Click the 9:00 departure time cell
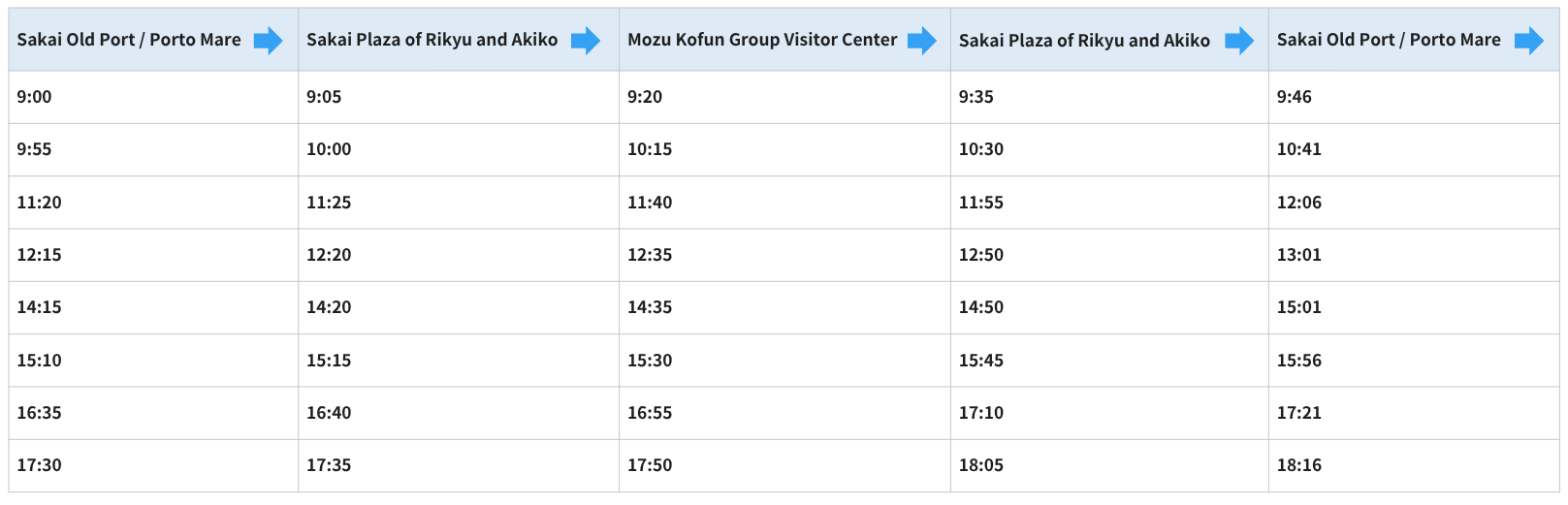Screen dimensions: 1568x505 point(153,97)
